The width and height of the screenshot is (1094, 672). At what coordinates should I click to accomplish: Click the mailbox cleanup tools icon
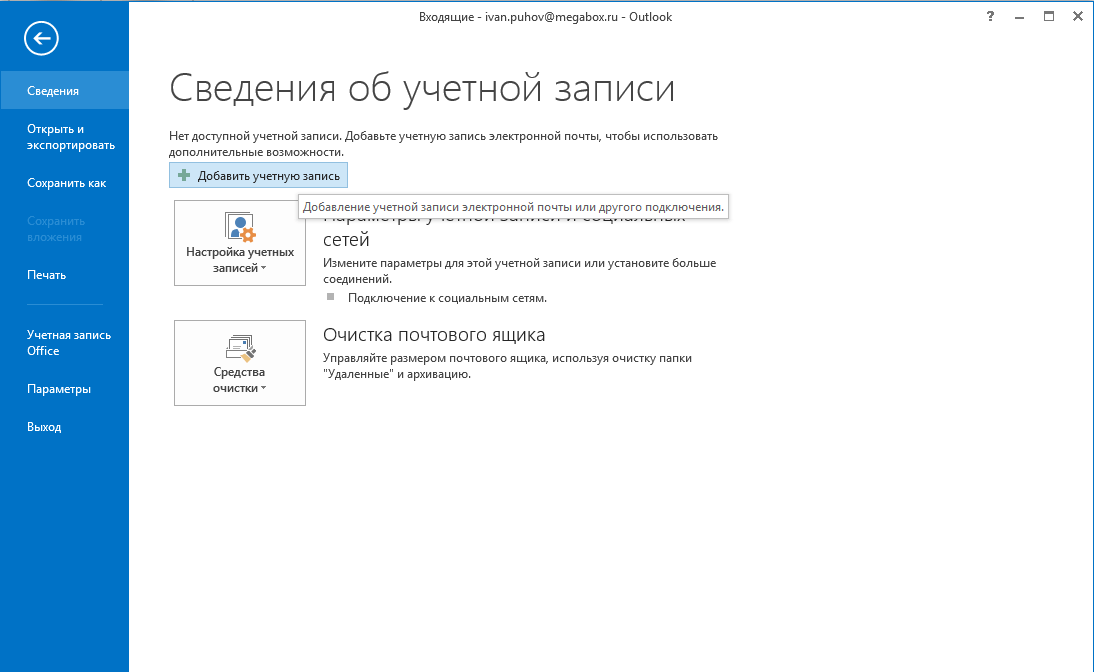tap(240, 347)
